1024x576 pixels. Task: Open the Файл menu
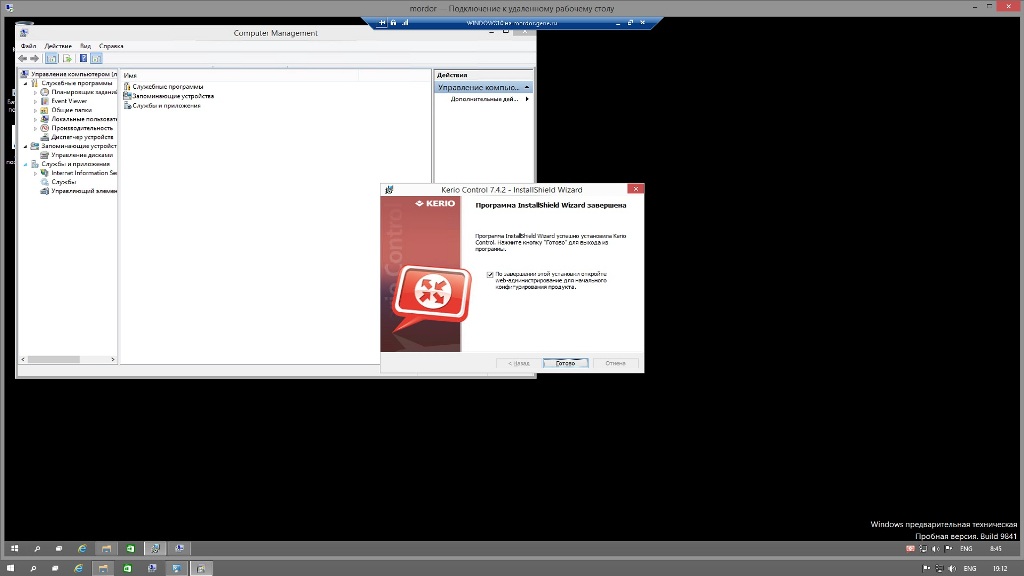click(28, 46)
